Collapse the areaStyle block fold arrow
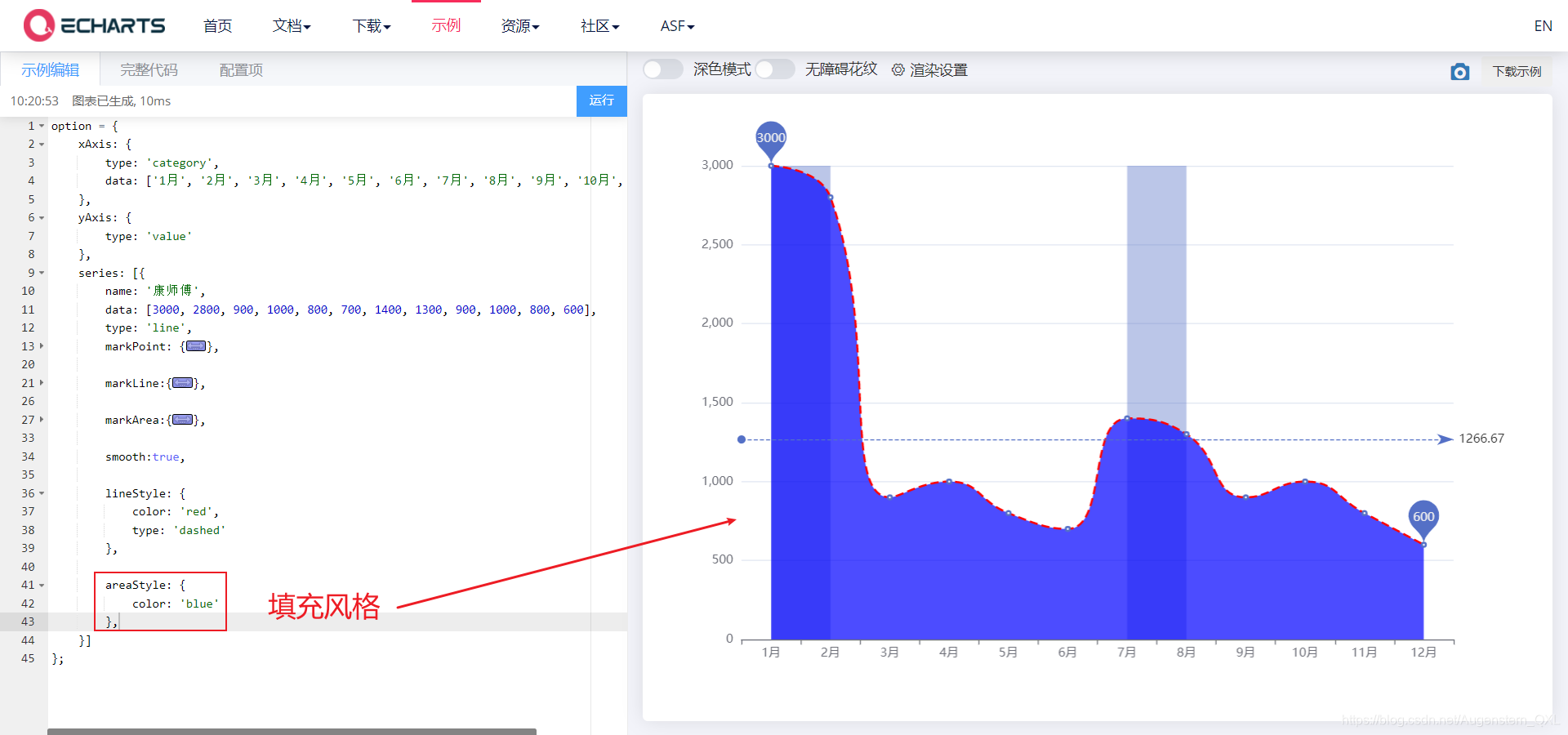 42,586
